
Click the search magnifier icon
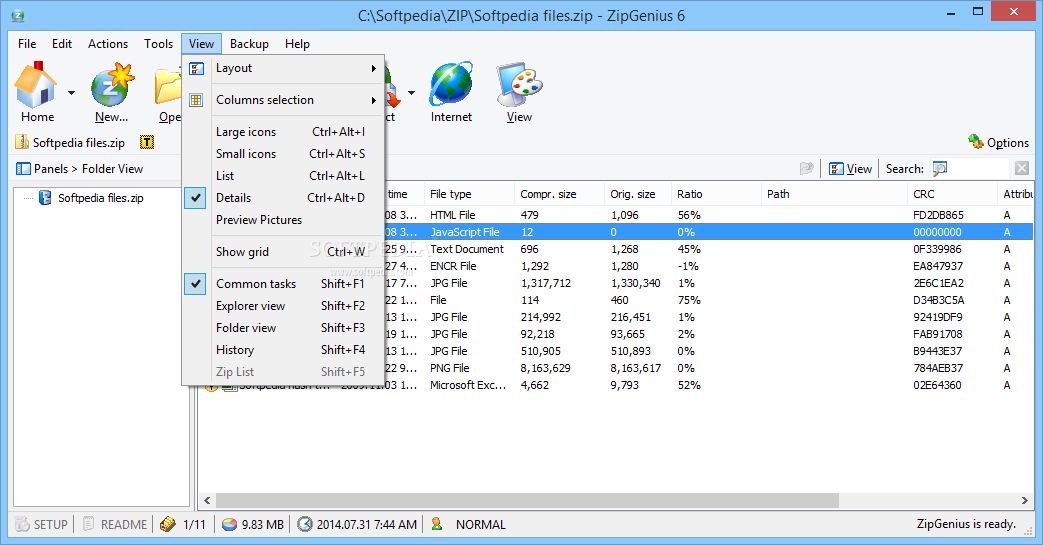point(940,168)
